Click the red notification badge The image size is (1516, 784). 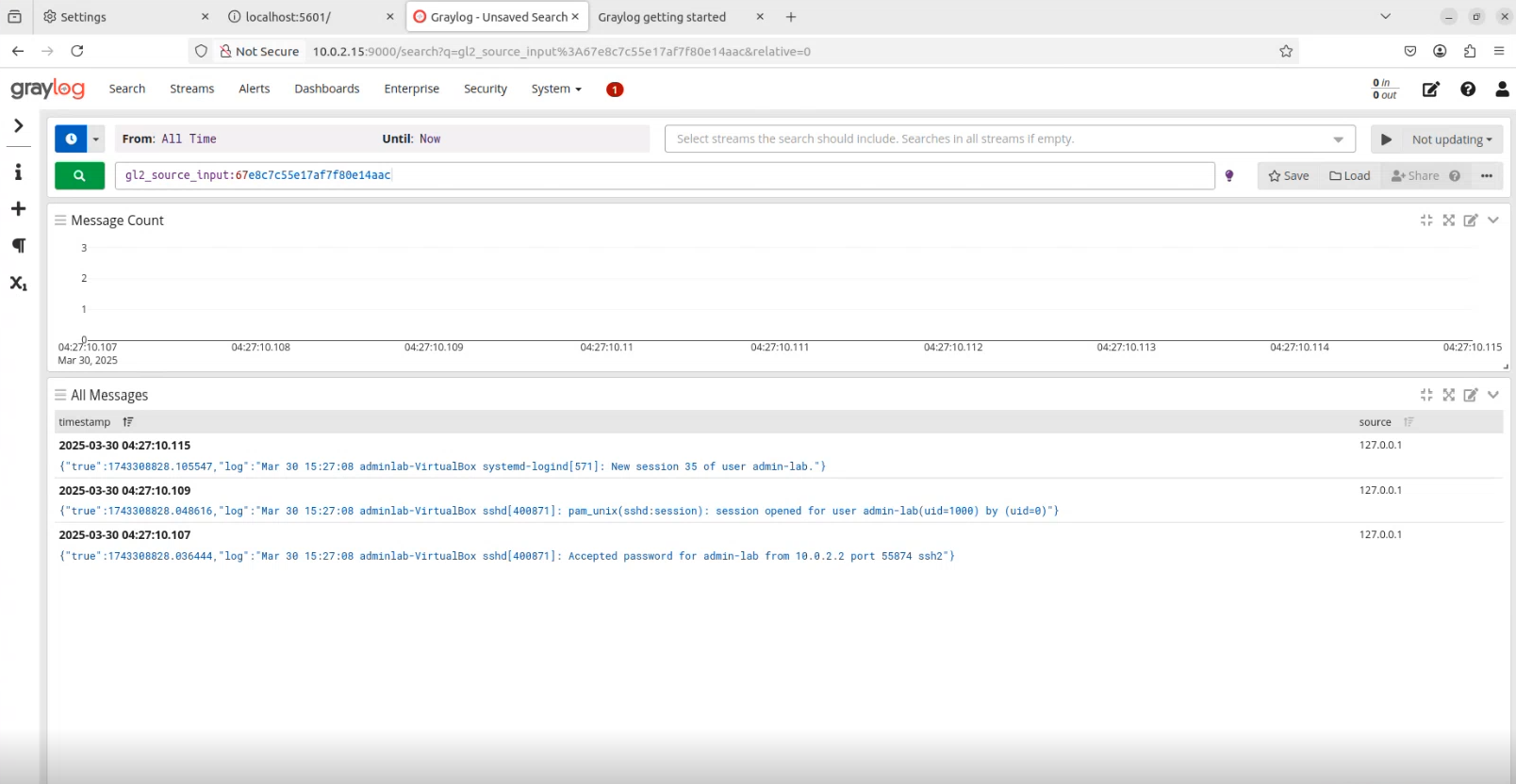pyautogui.click(x=615, y=90)
